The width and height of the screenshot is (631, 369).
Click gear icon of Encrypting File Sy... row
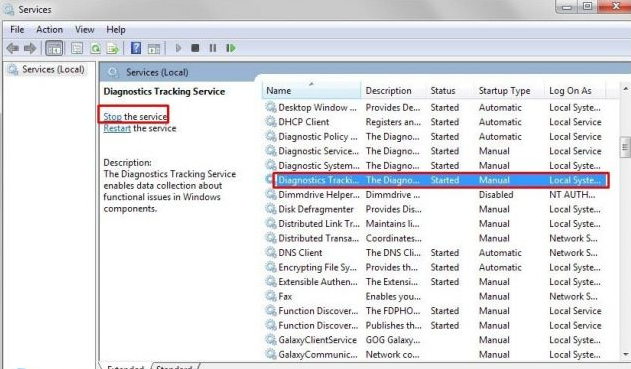coord(271,267)
